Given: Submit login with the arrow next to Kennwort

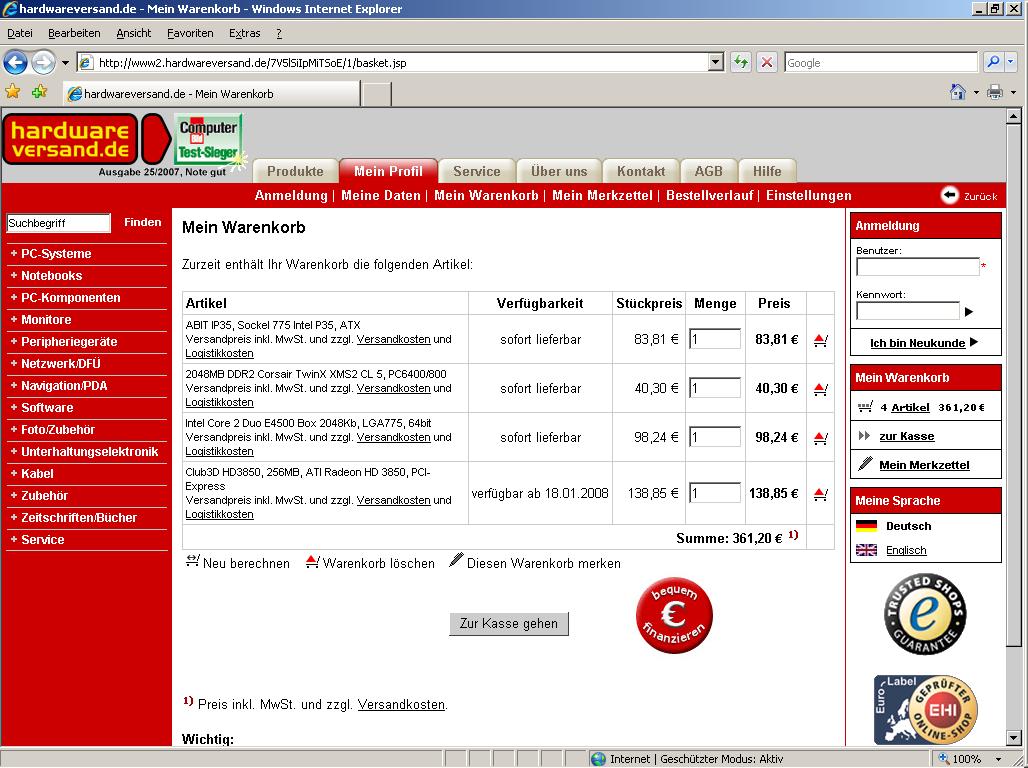Looking at the screenshot, I should click(x=969, y=312).
